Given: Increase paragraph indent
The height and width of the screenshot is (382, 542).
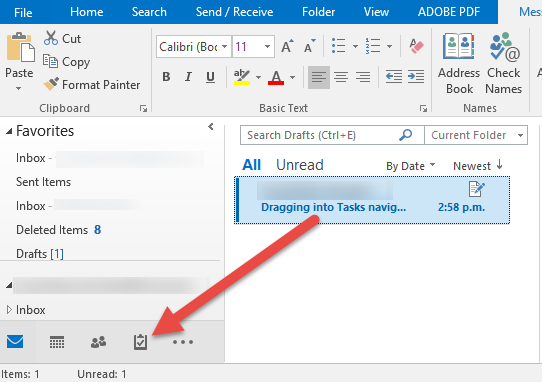Looking at the screenshot, I should 416,76.
